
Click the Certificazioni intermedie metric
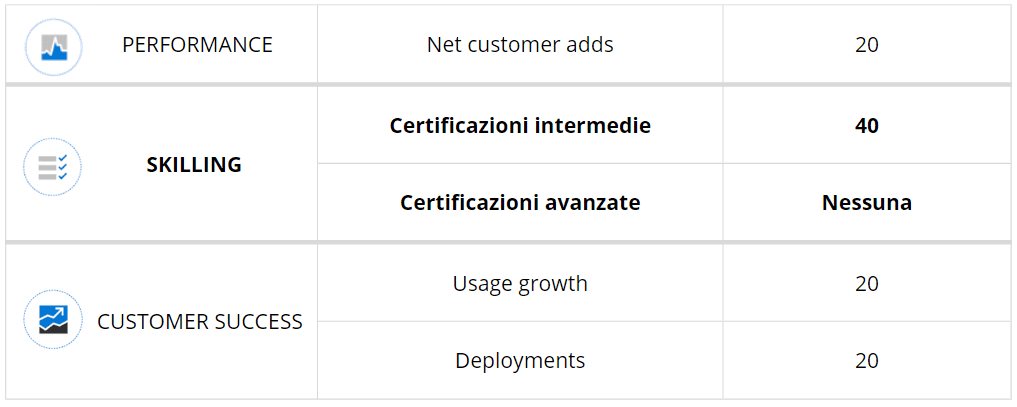coord(520,126)
